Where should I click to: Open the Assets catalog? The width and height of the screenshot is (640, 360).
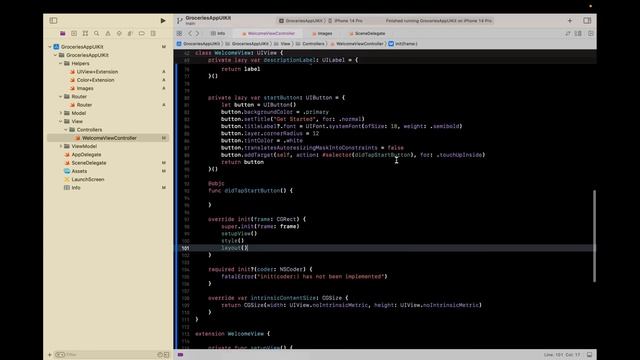tap(79, 171)
